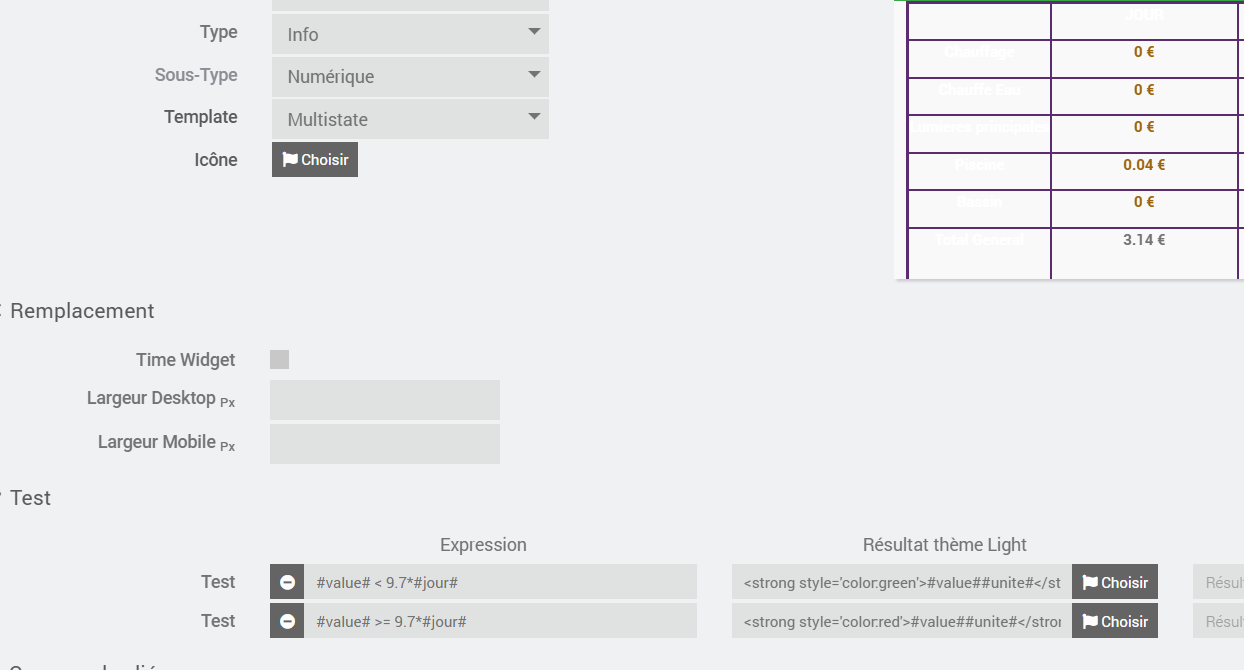Screen dimensions: 1244x670
Task: Edit the expression '#value# < 9.7*#jour#'
Action: (x=500, y=582)
